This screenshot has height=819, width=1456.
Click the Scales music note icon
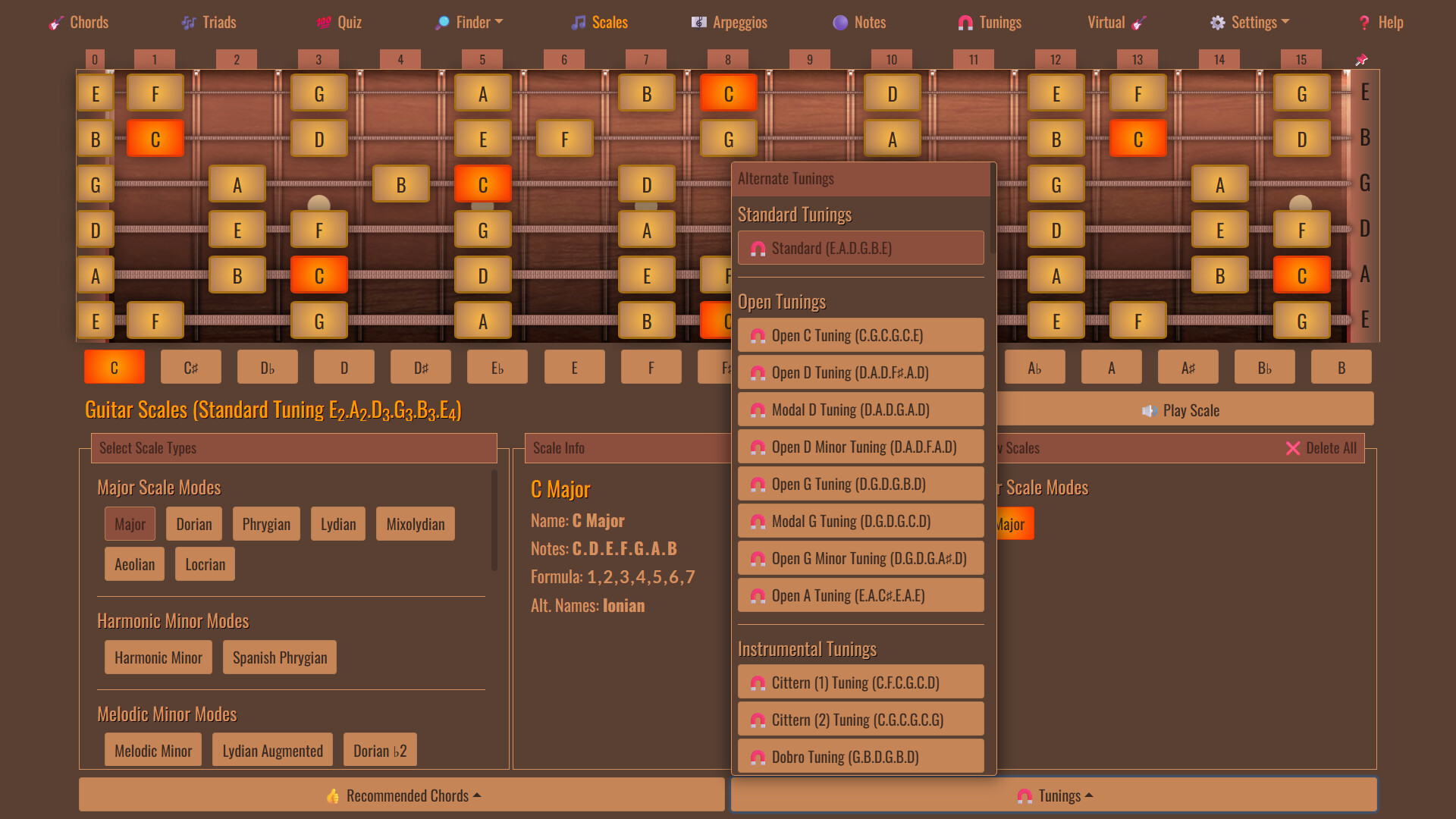point(579,22)
